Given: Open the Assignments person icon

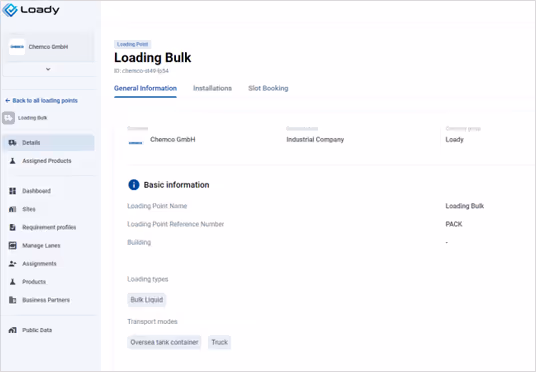Looking at the screenshot, I should tap(12, 264).
